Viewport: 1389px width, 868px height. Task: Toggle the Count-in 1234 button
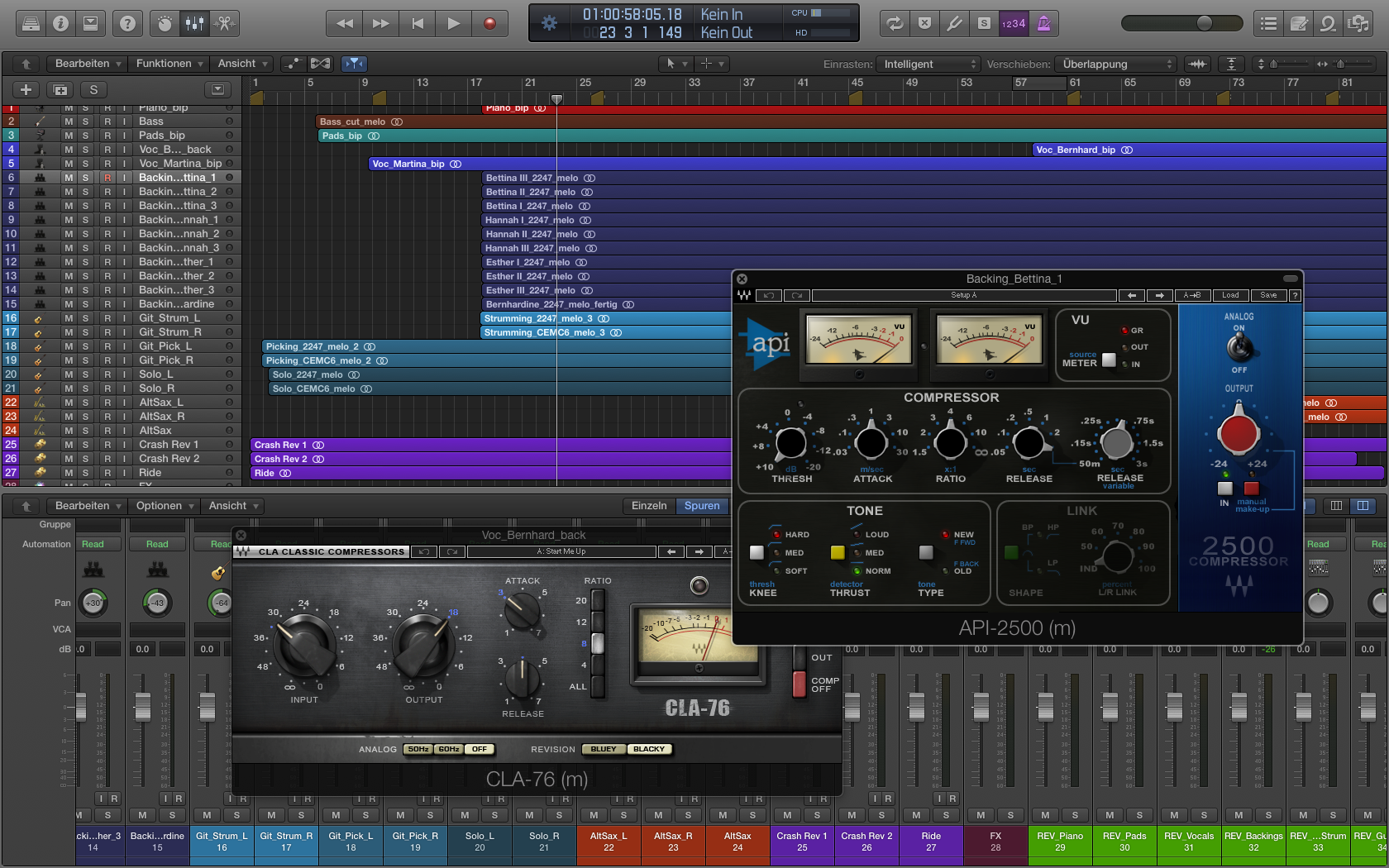click(1014, 24)
